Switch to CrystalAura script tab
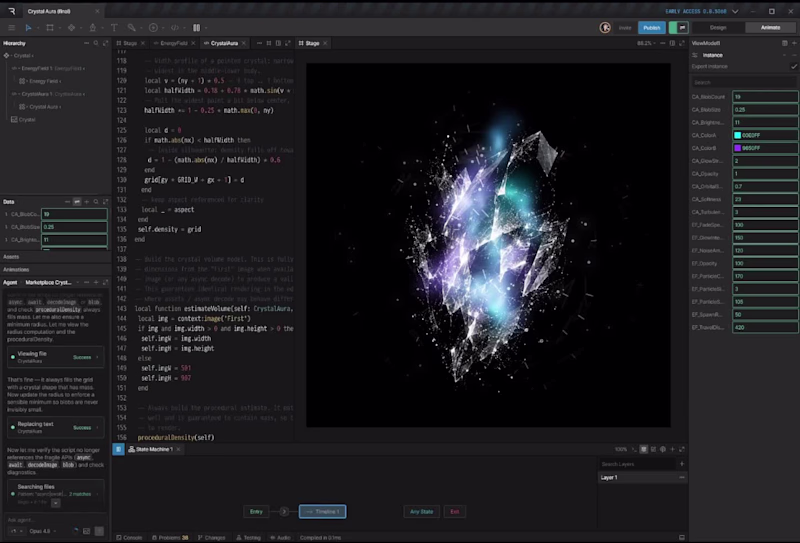This screenshot has height=543, width=800. point(224,43)
